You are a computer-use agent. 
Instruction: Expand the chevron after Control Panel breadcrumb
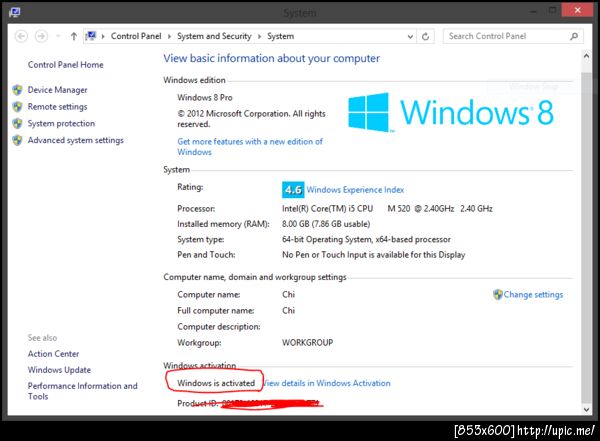pos(169,37)
